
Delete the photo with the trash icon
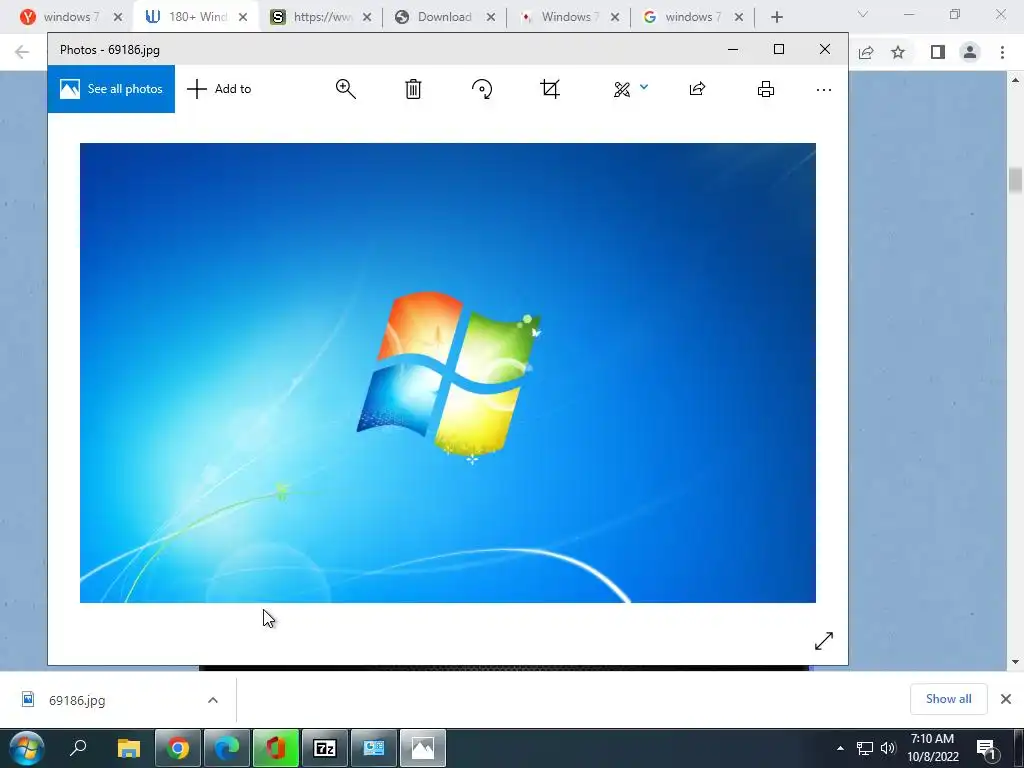[x=413, y=89]
